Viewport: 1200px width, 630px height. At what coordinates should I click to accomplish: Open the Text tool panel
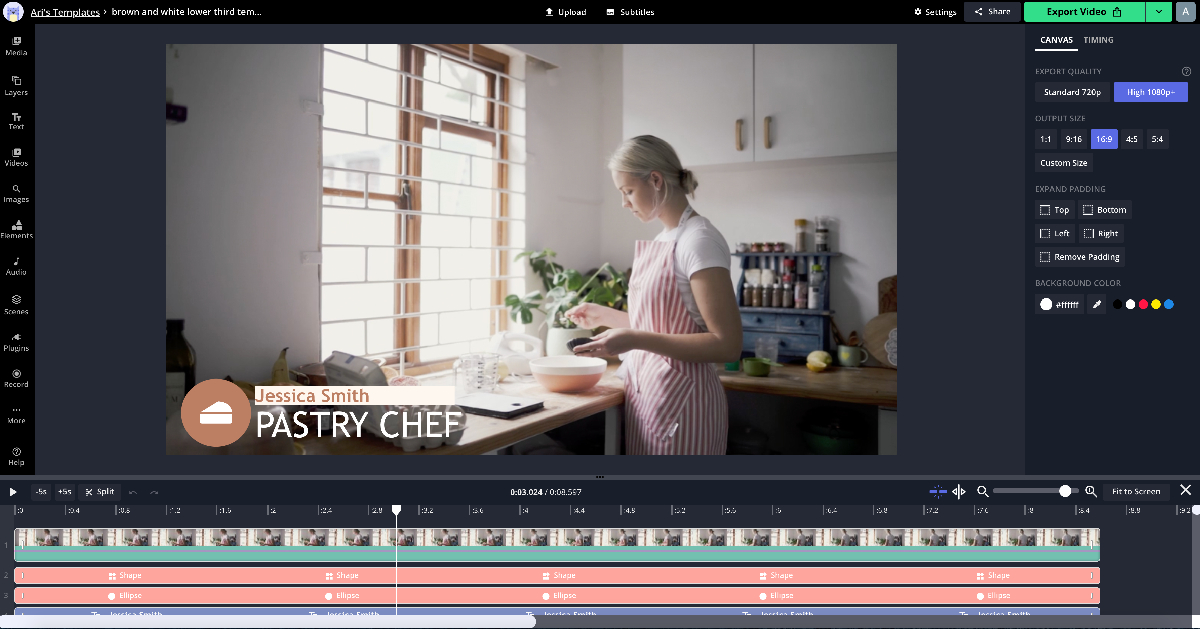pos(15,121)
